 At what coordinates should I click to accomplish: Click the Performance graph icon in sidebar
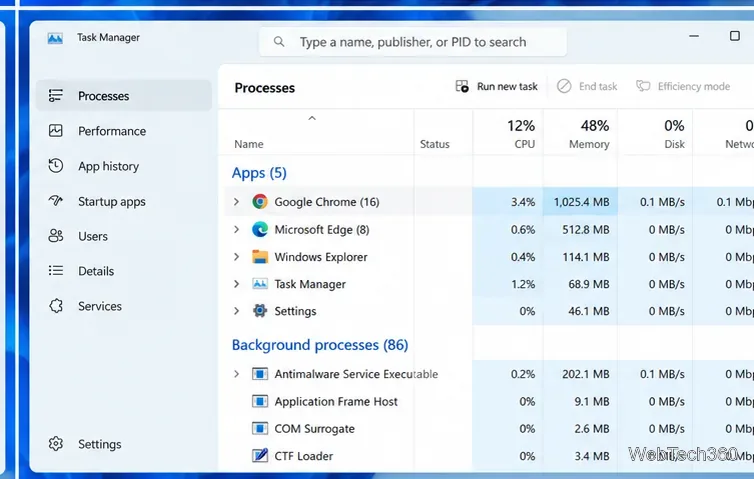[56, 131]
